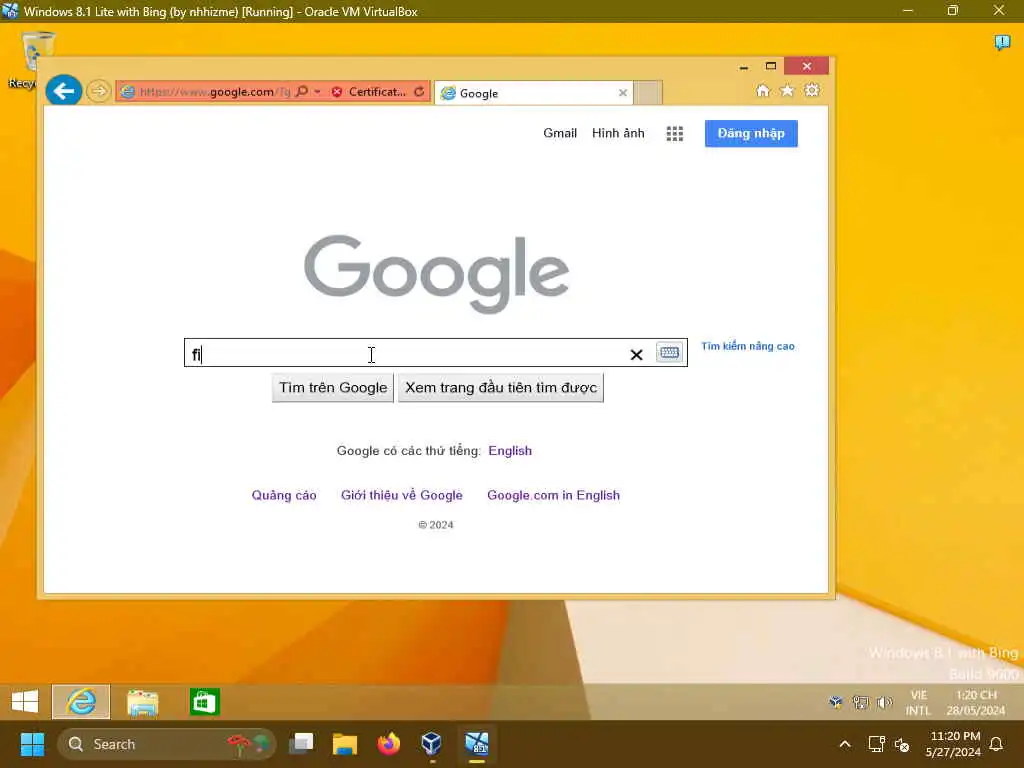Image resolution: width=1024 pixels, height=768 pixels.
Task: Click host clock 11:20 PM
Action: coord(953,744)
